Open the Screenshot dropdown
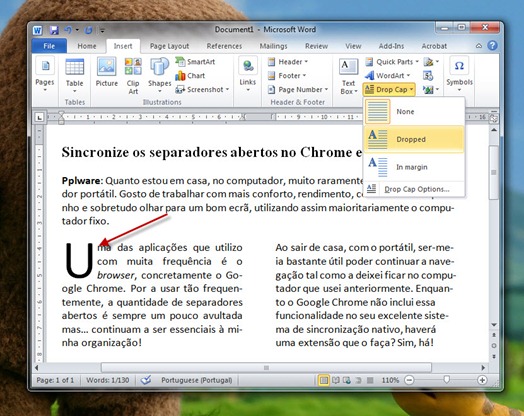Viewport: 524px width, 416px height. (203, 90)
